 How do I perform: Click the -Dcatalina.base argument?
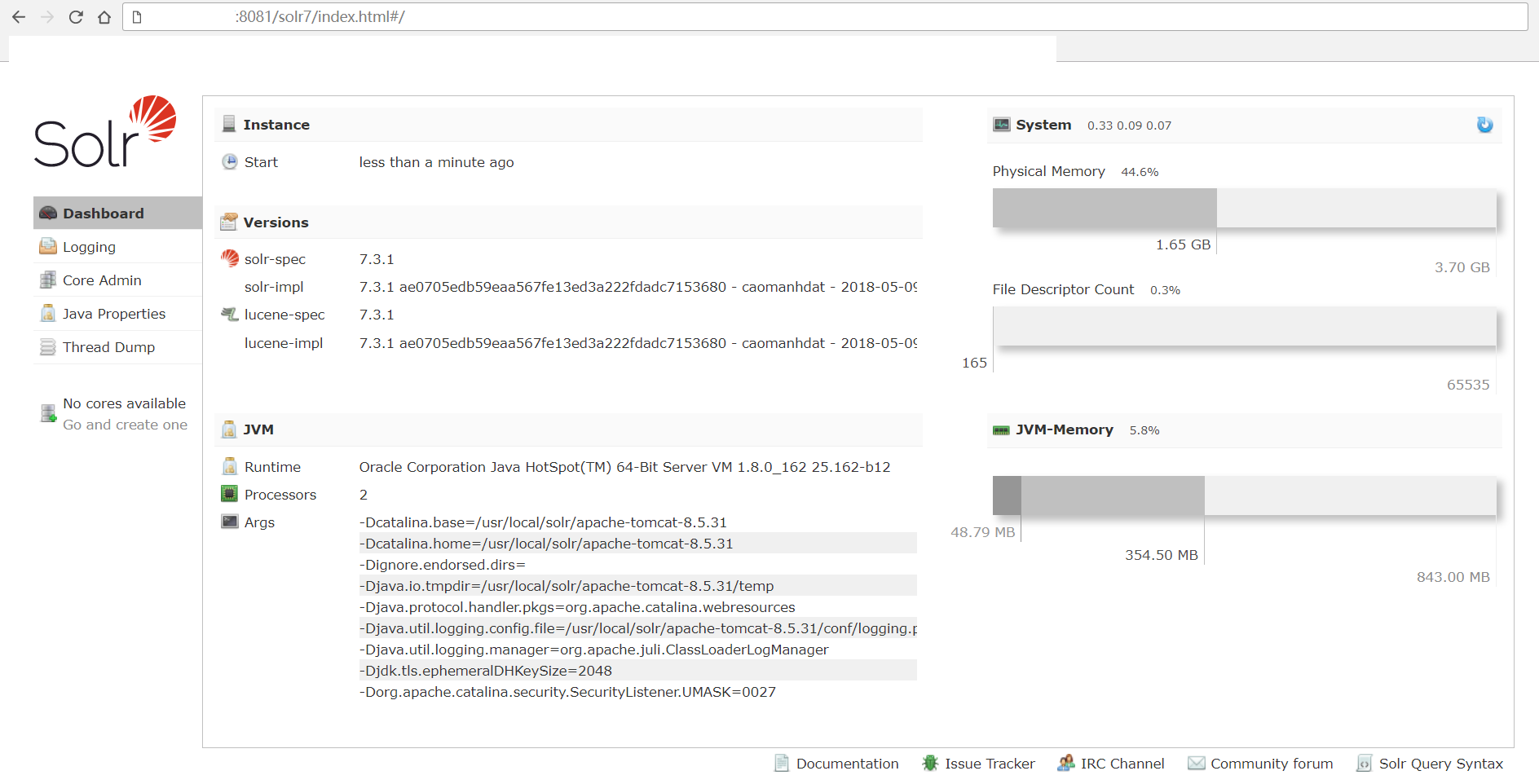543,522
